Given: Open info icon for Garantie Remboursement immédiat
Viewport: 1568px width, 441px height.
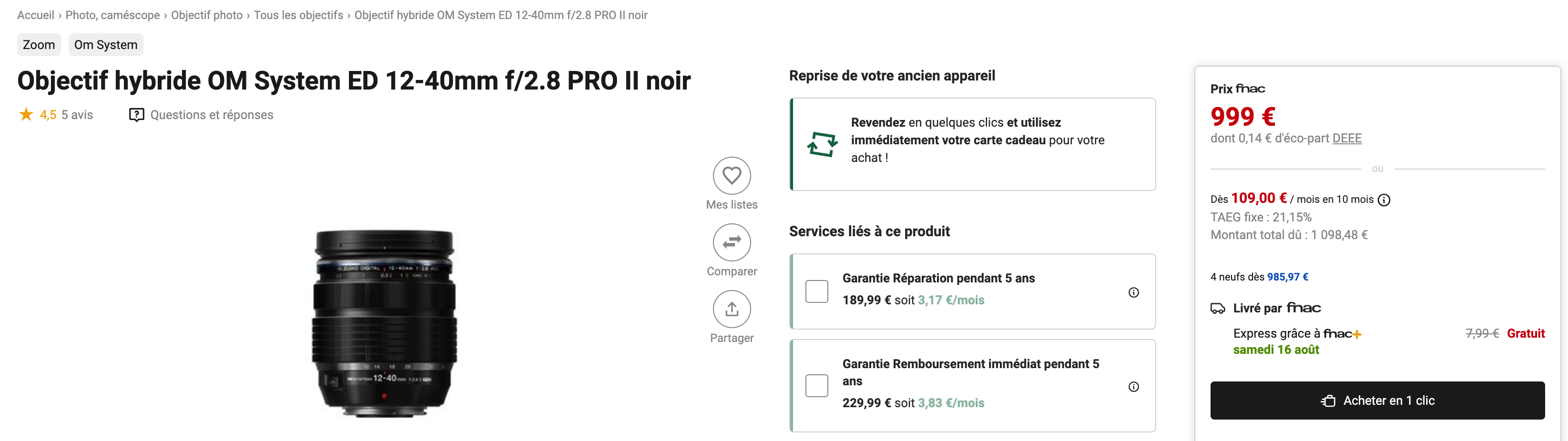Looking at the screenshot, I should pyautogui.click(x=1133, y=387).
